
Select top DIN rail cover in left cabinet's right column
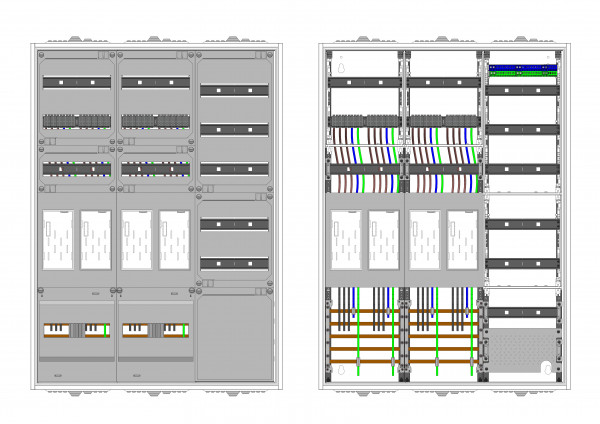click(x=234, y=90)
